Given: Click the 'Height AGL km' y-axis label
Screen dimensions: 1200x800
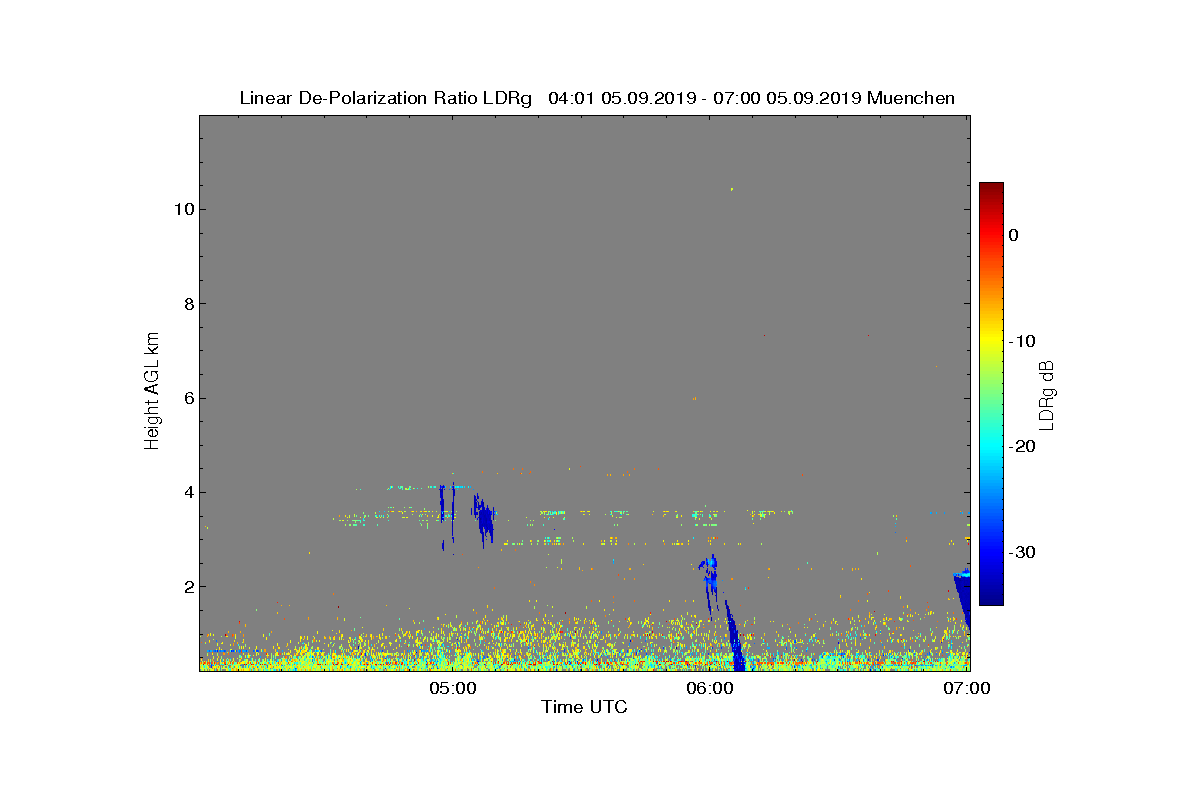Looking at the screenshot, I should (x=152, y=392).
